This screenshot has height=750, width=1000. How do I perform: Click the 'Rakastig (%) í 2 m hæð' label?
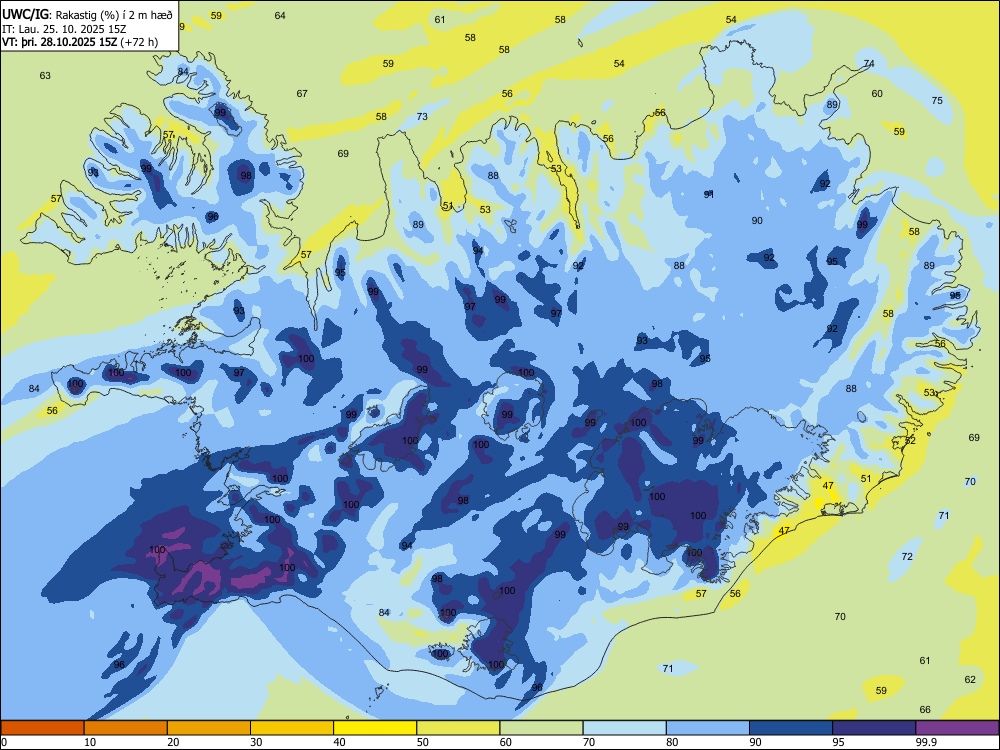pyautogui.click(x=114, y=15)
